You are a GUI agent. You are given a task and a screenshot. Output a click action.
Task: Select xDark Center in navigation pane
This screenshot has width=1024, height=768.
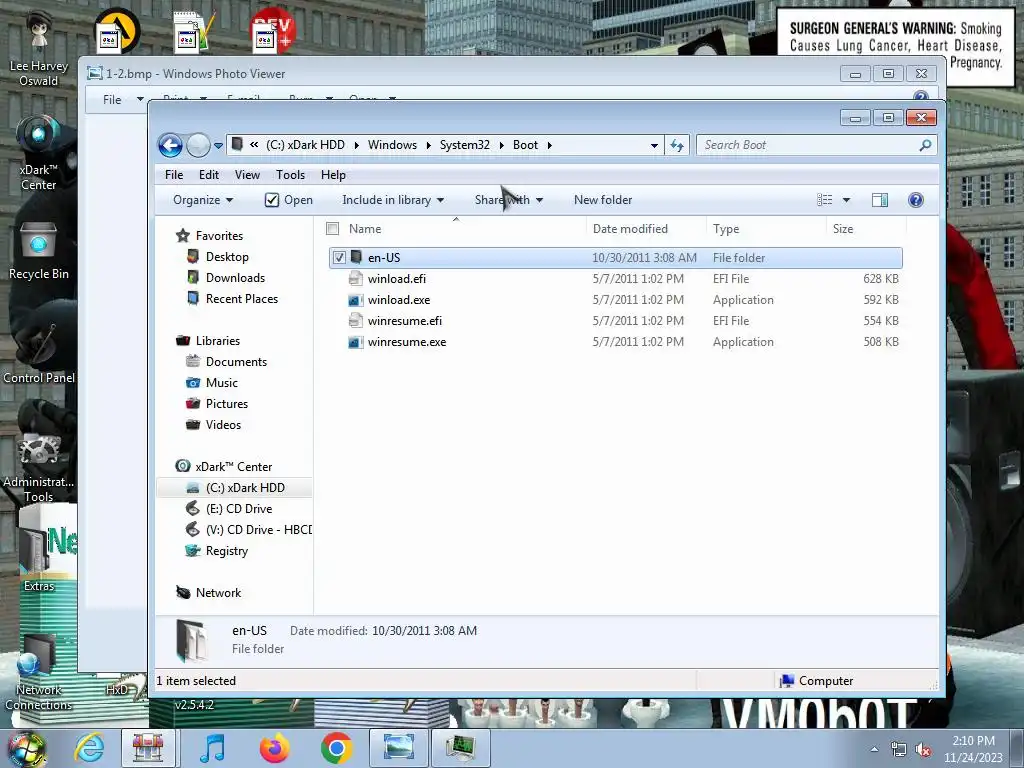point(233,467)
